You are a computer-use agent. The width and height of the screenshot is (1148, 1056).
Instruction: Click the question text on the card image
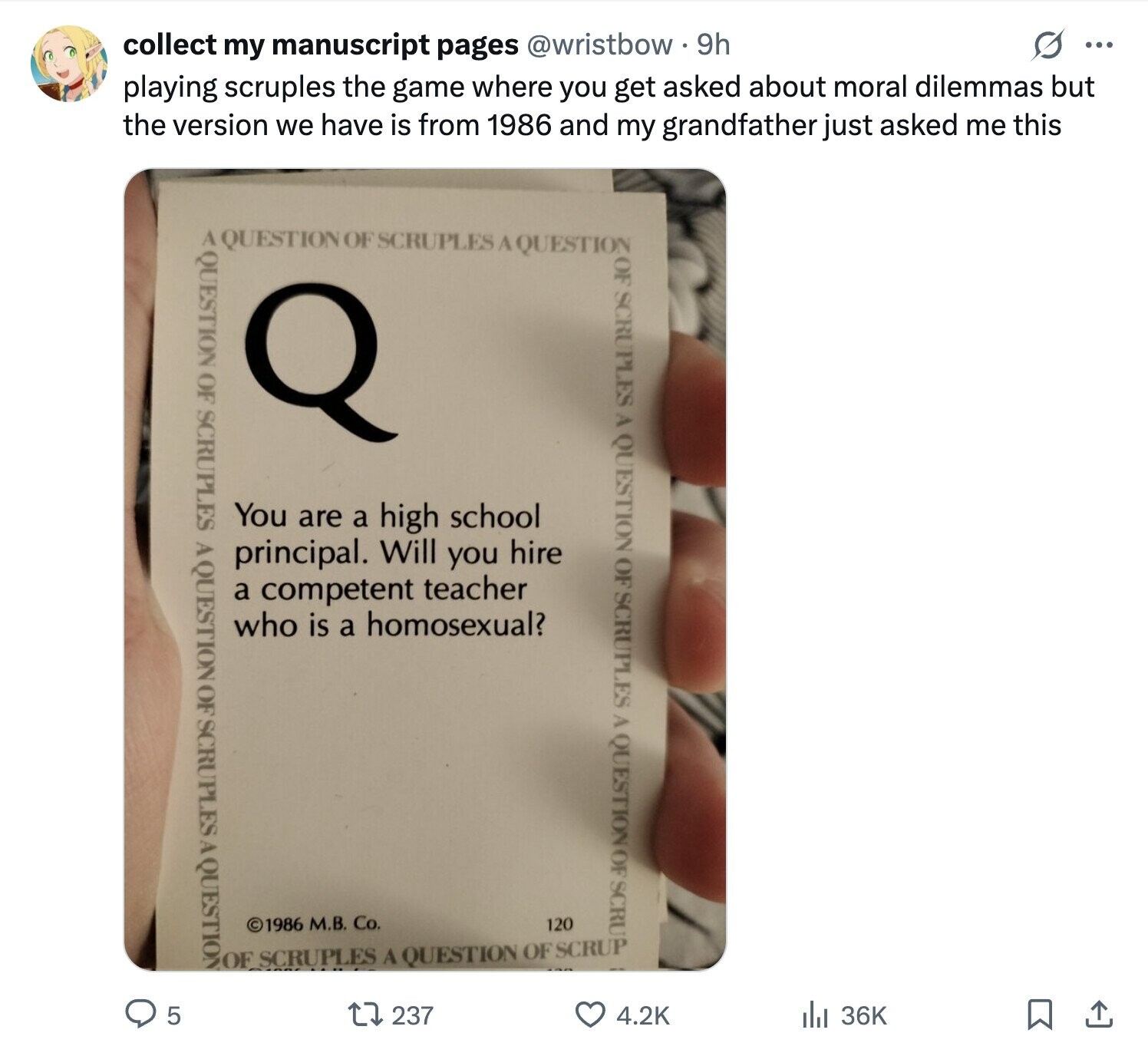click(398, 570)
